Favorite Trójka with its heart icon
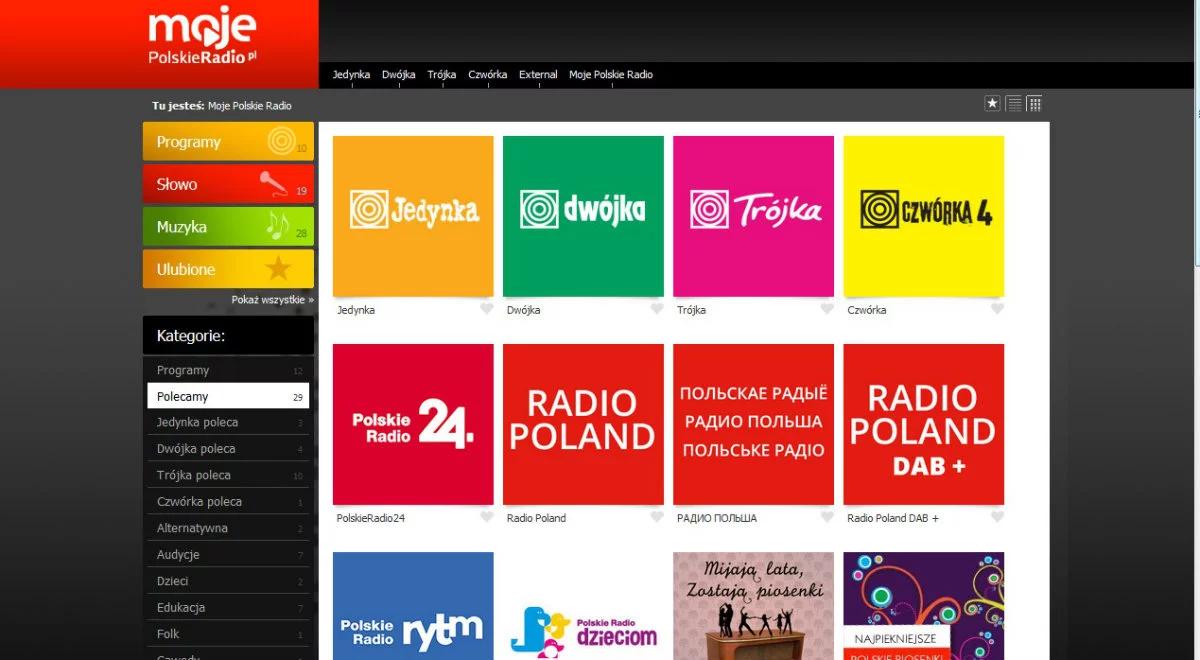Viewport: 1200px width, 660px height. [827, 309]
